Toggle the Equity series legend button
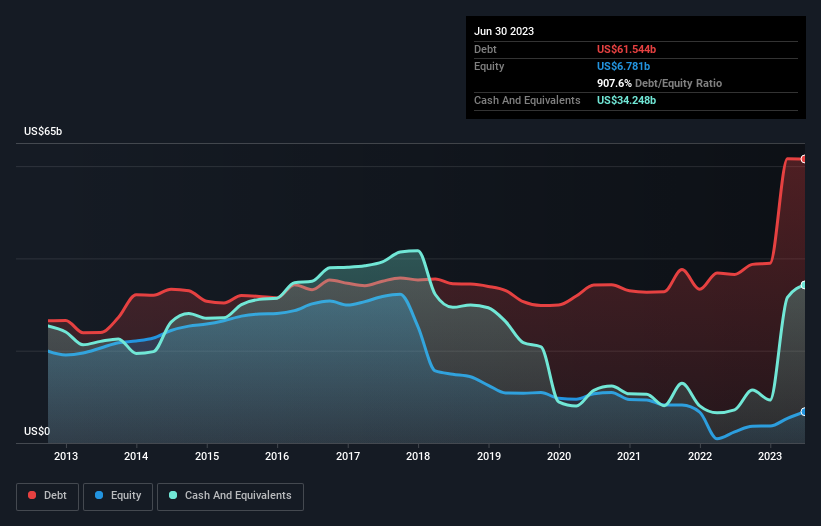The image size is (821, 526). click(118, 496)
